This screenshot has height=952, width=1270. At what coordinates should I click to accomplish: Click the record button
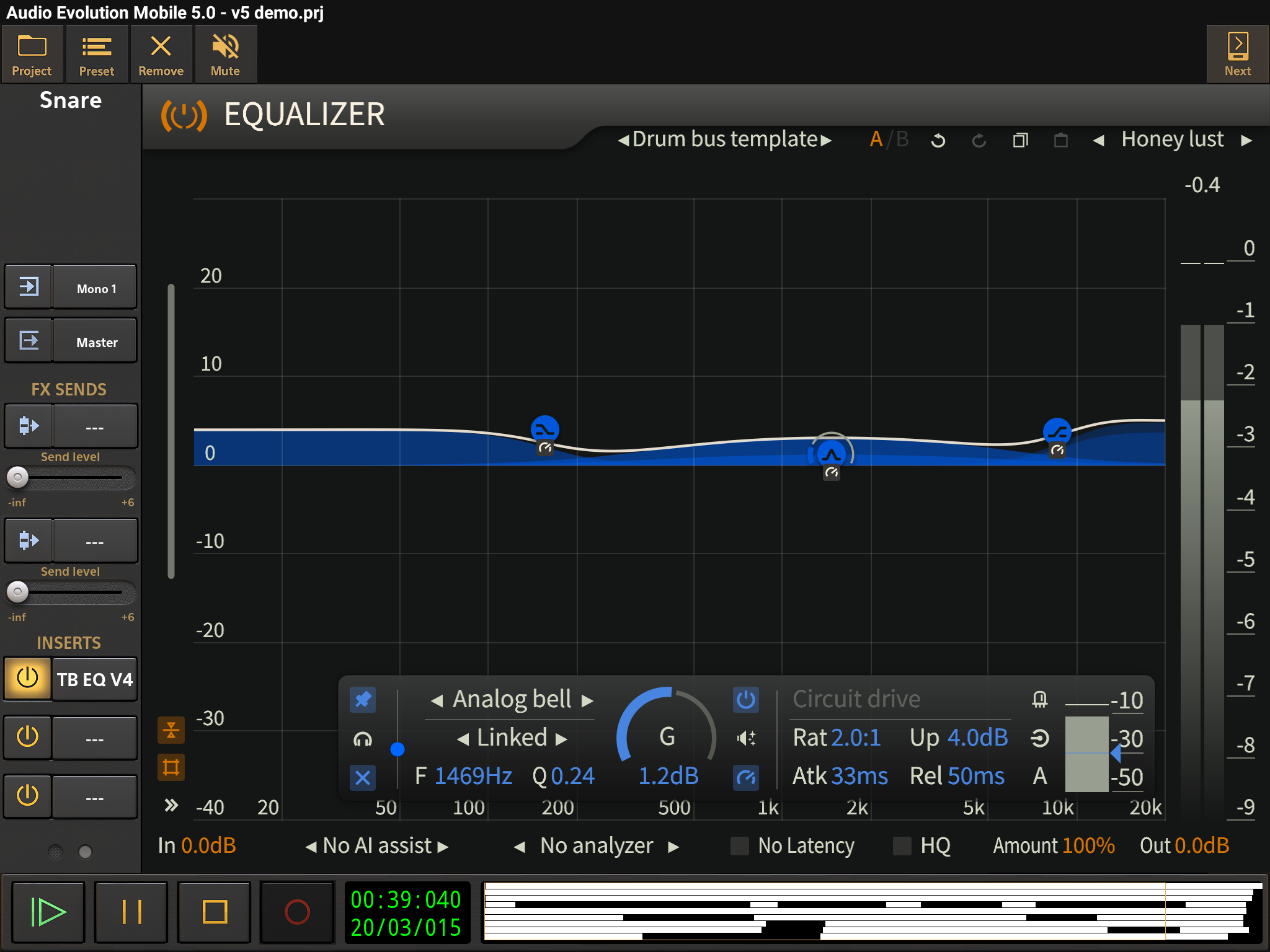point(297,912)
